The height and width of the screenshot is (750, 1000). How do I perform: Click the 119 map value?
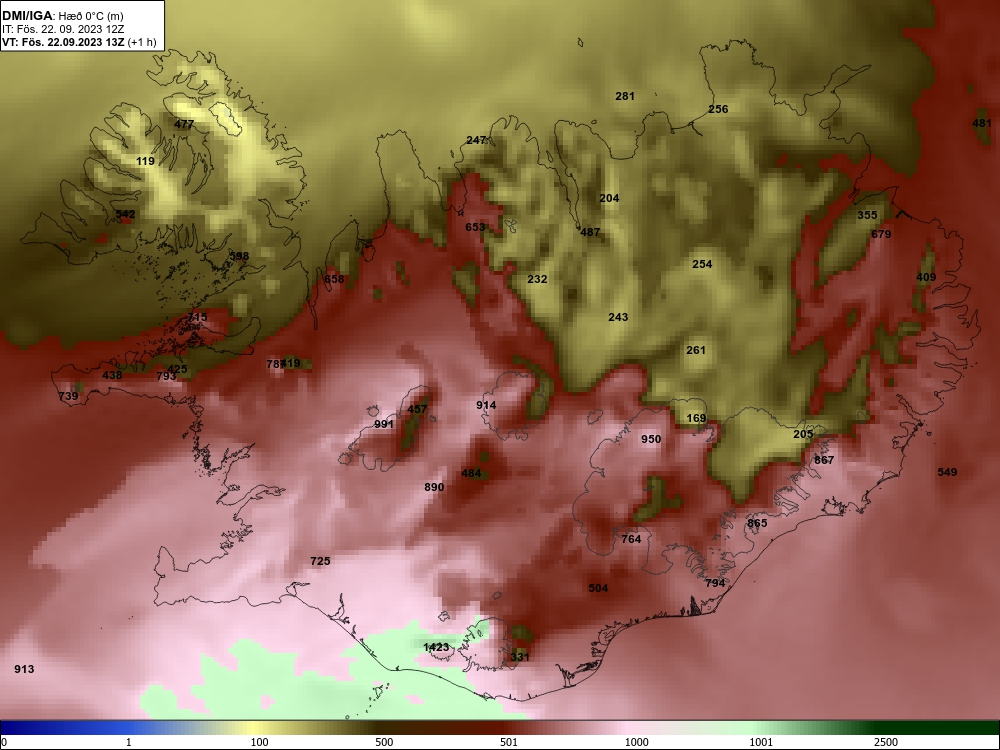point(145,161)
